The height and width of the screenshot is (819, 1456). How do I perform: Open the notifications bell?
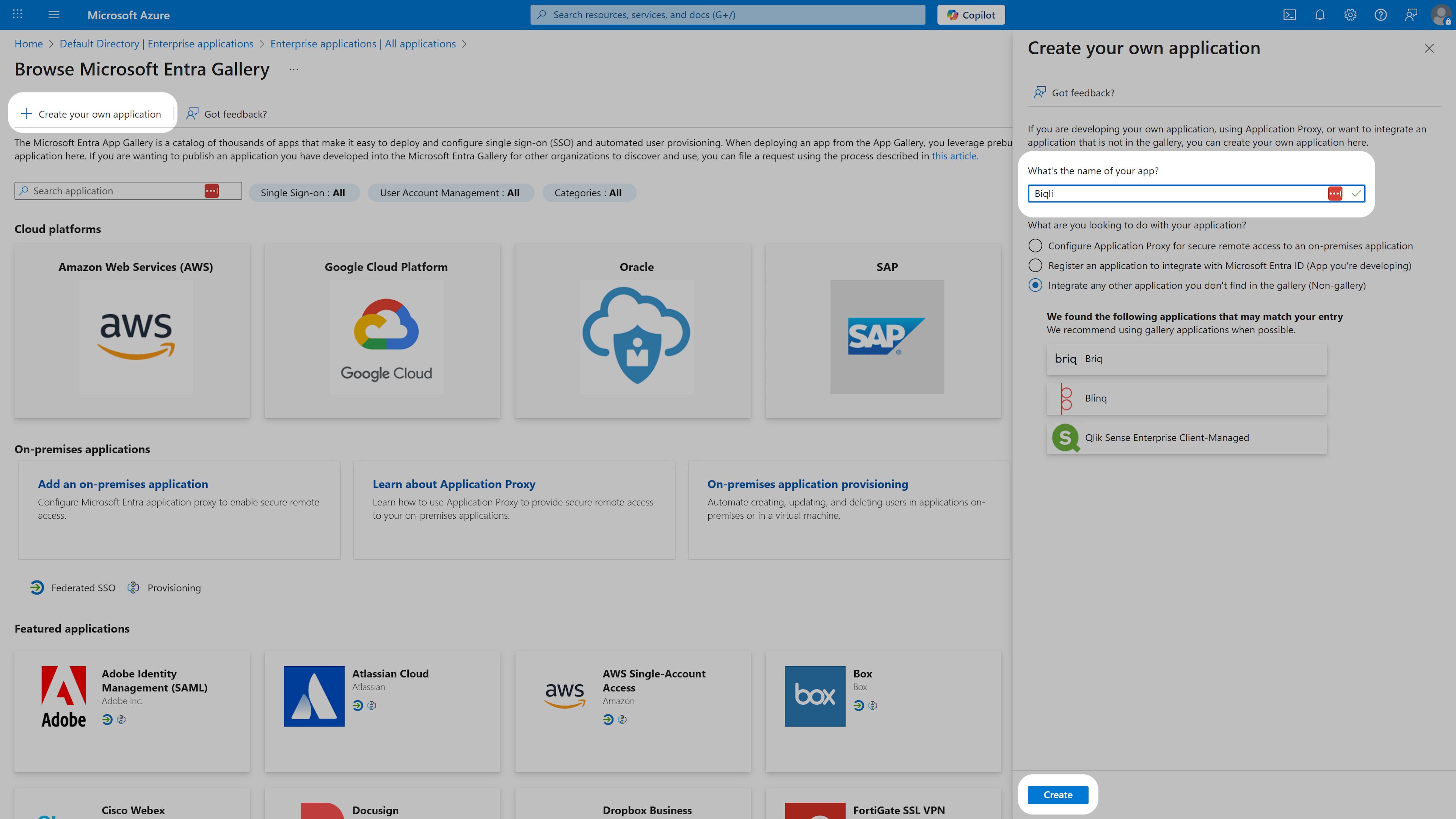[1320, 15]
